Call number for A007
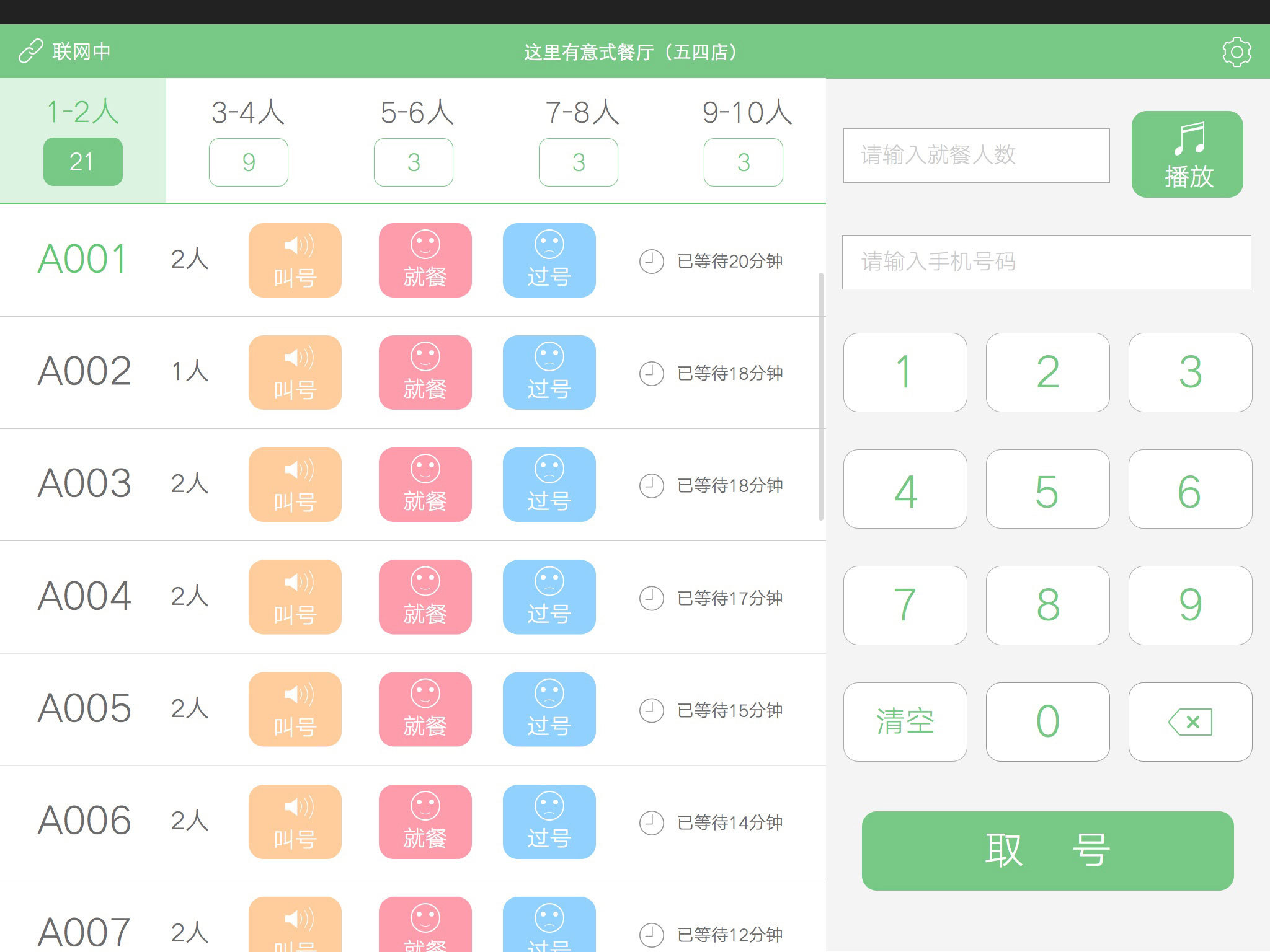1270x952 pixels. [295, 924]
